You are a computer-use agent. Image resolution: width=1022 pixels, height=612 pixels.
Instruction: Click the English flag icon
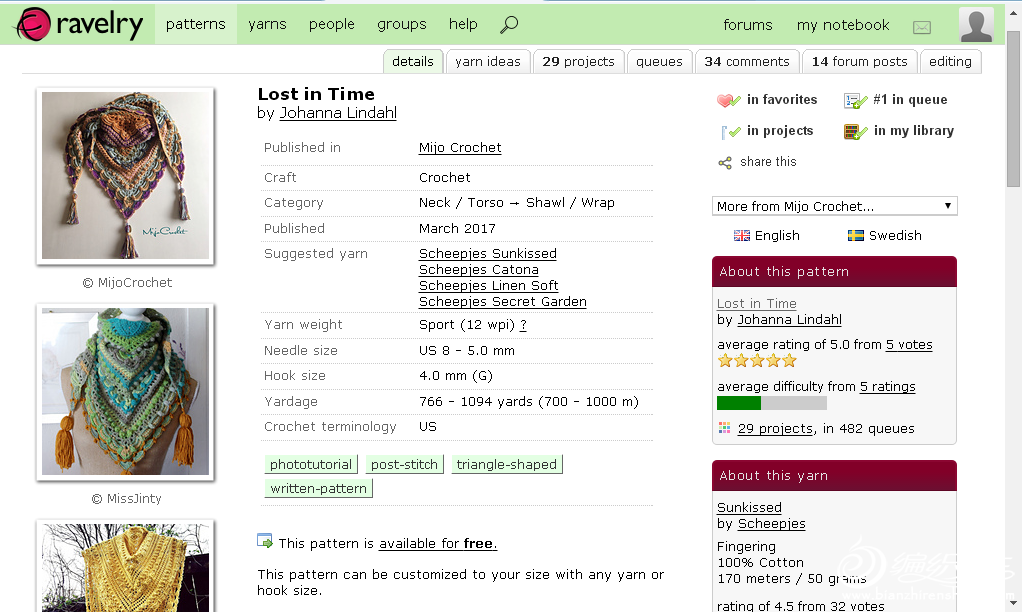(742, 235)
